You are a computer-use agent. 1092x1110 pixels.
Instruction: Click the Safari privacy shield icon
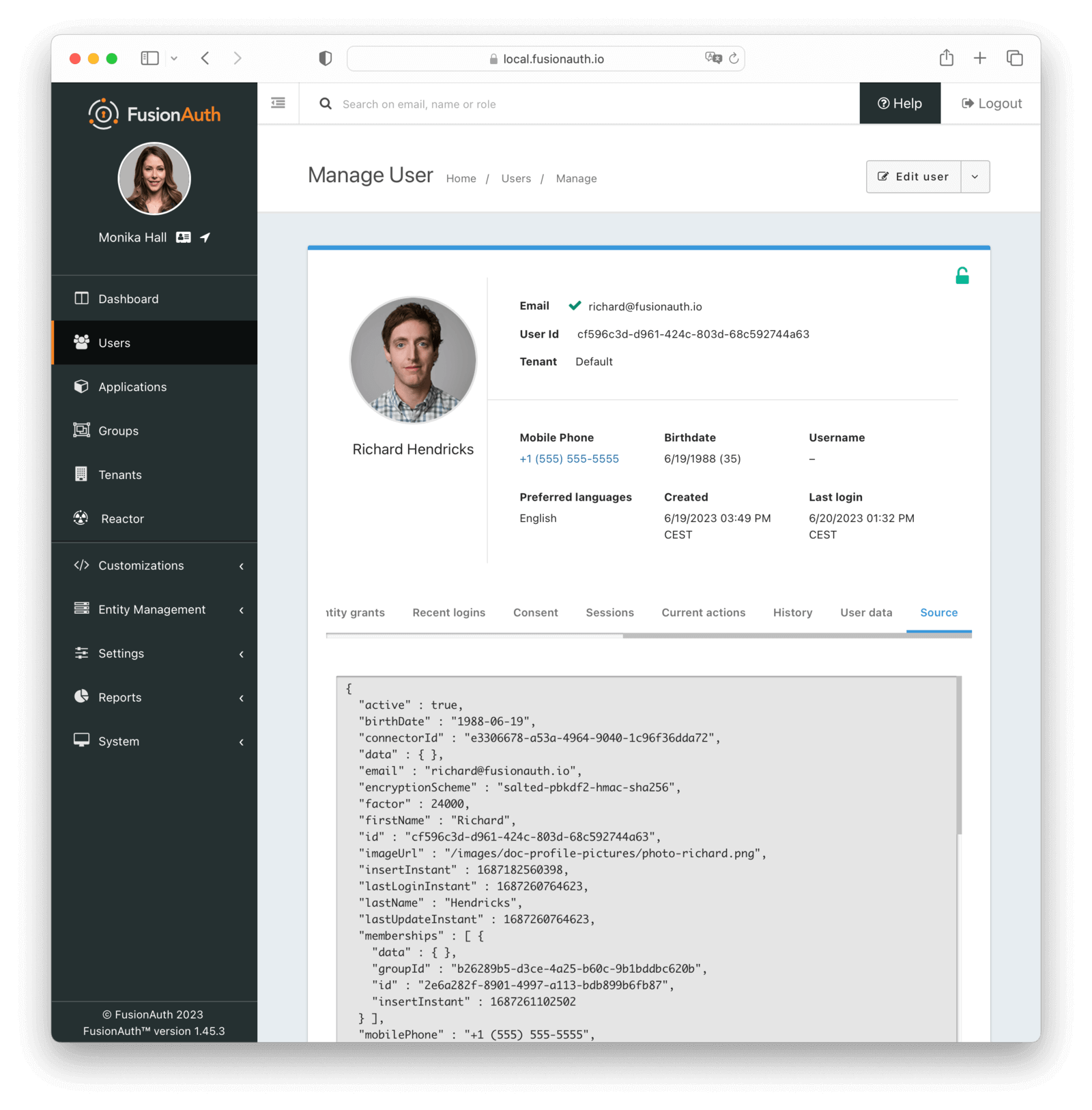pyautogui.click(x=326, y=59)
